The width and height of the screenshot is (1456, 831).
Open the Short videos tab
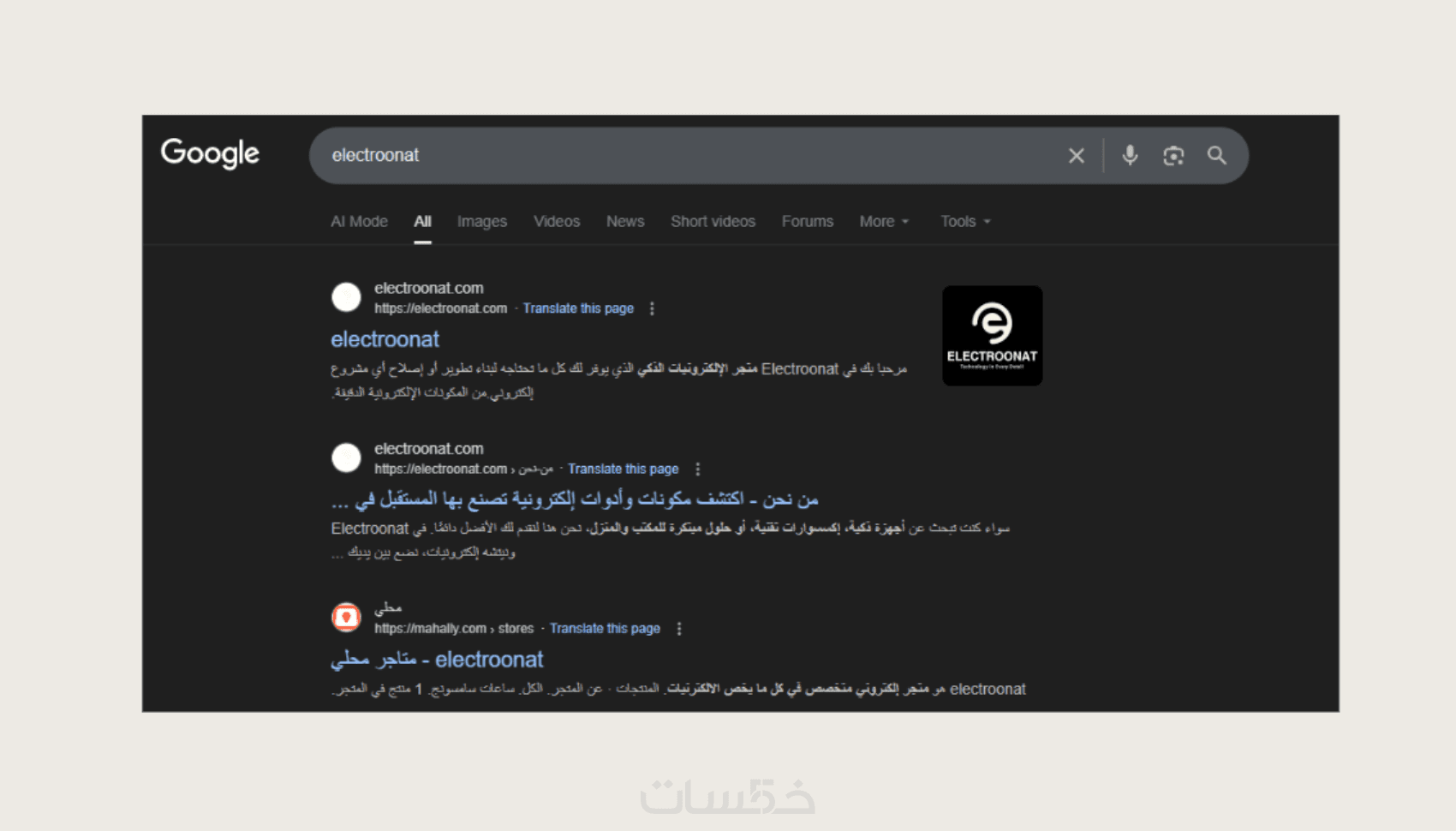point(713,221)
